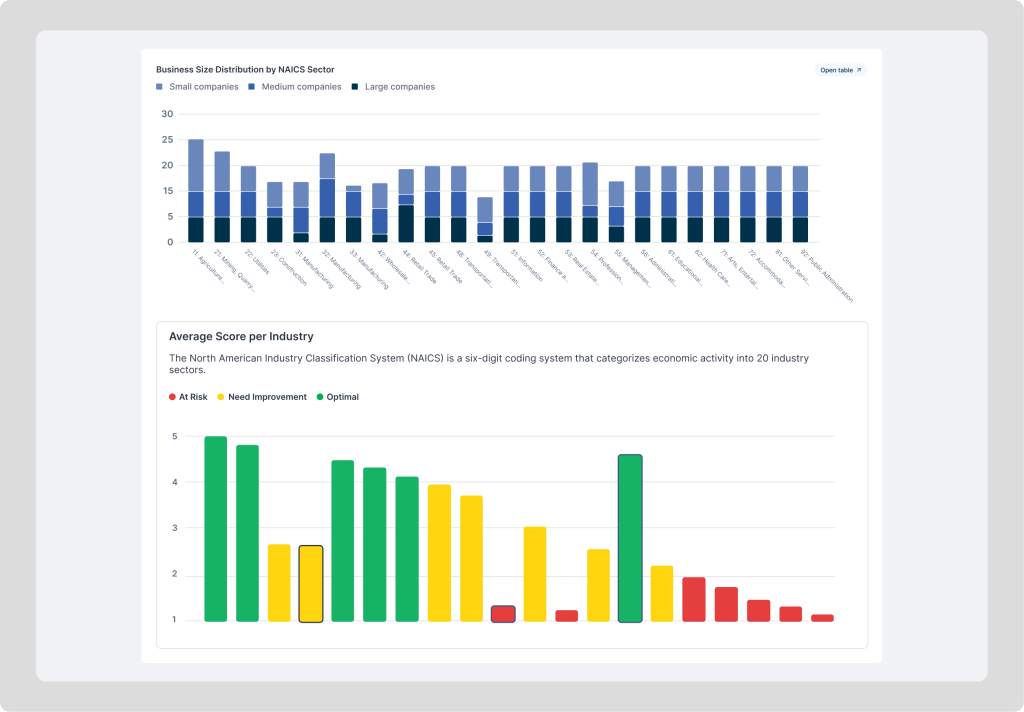Screen dimensions: 1024x712
Task: Select the 92 Public Administration stacked bar
Action: (x=800, y=204)
